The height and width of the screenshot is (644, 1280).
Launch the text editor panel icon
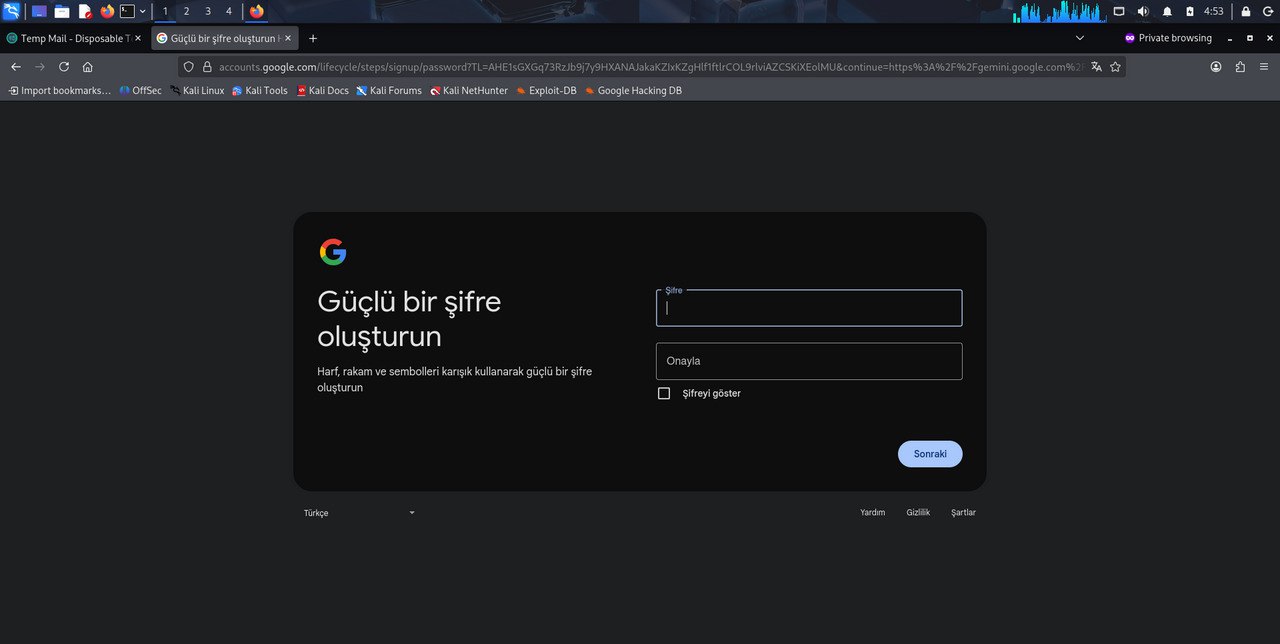pyautogui.click(x=85, y=11)
